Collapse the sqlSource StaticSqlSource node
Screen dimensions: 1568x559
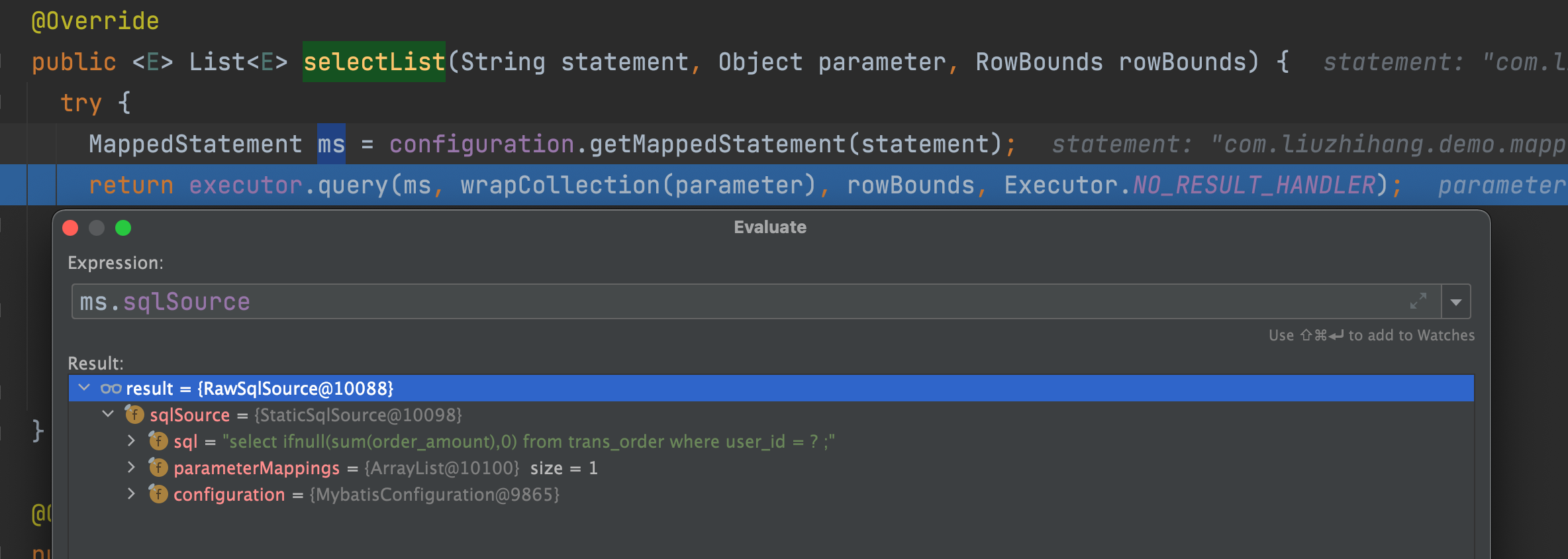(108, 414)
